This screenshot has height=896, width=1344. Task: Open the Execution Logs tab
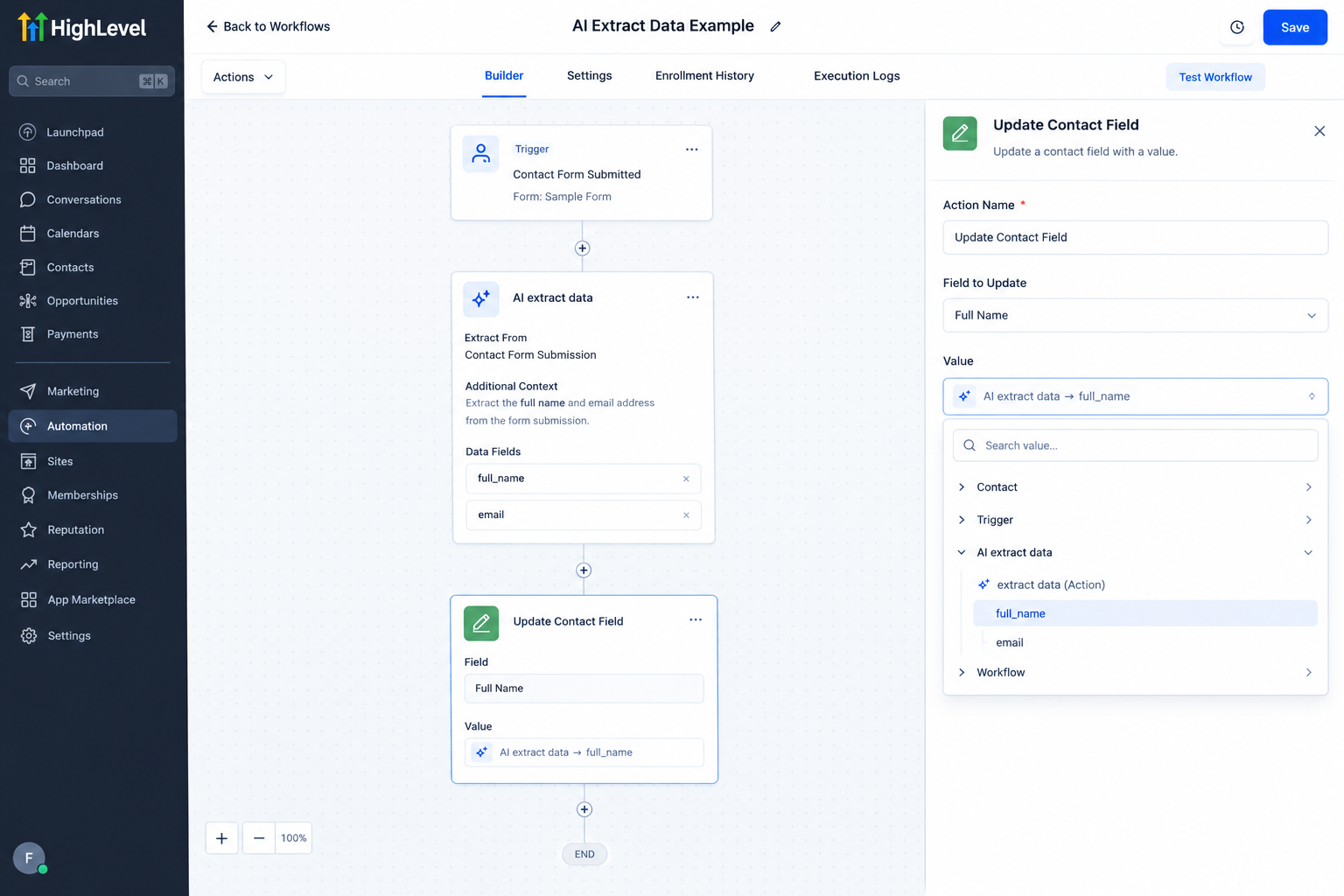(x=857, y=76)
